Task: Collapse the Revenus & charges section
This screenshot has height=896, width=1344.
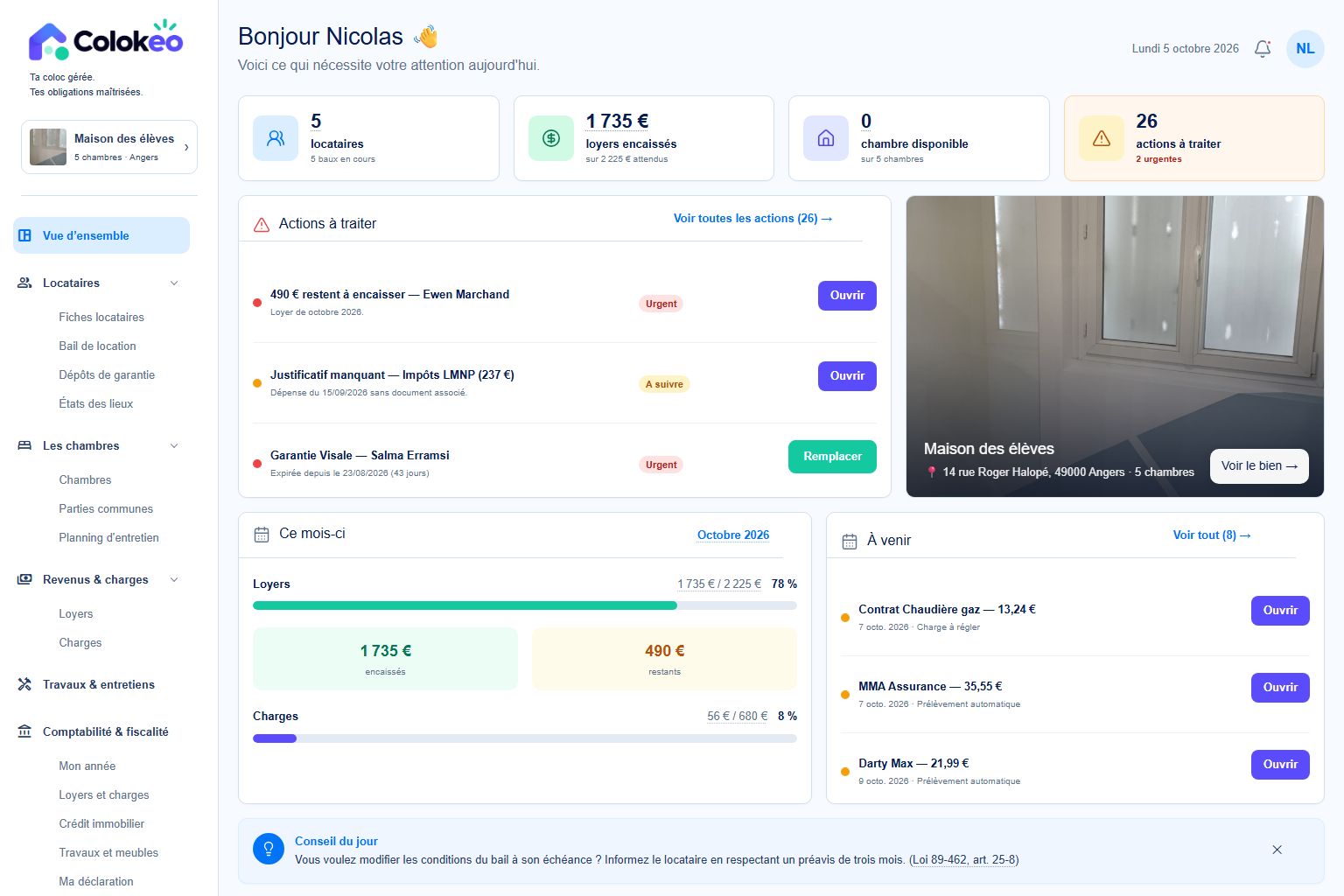Action: [x=174, y=579]
